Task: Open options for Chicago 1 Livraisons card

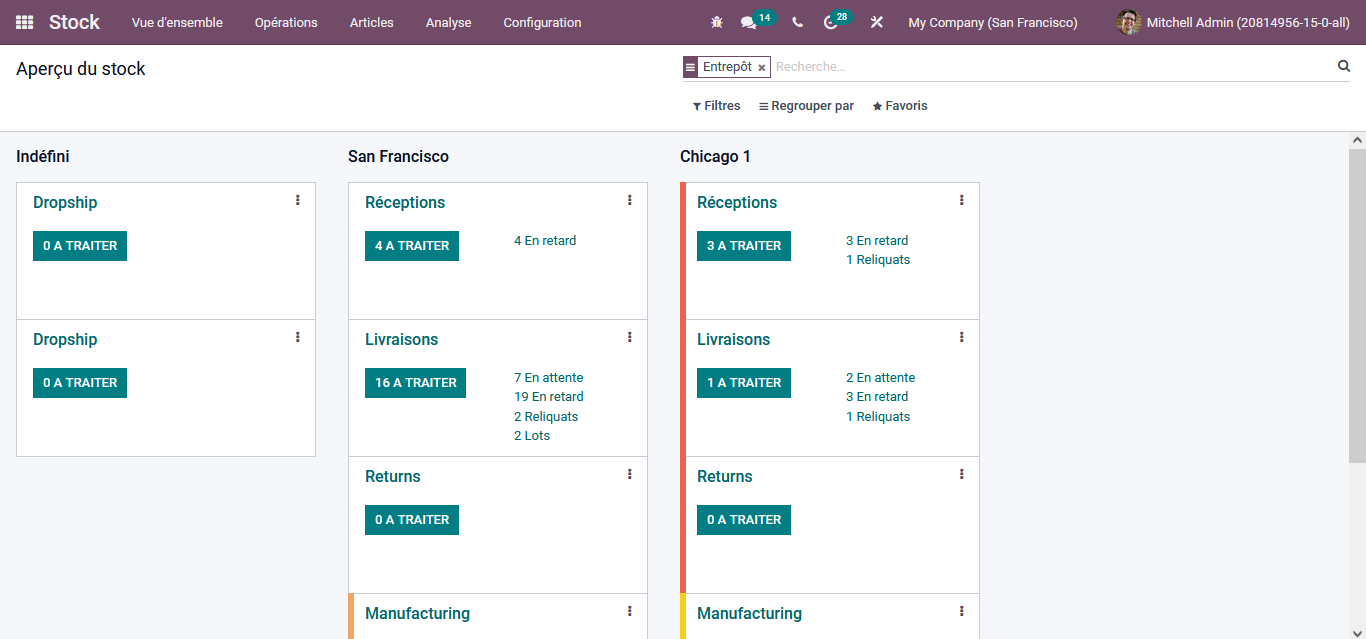Action: coord(961,337)
